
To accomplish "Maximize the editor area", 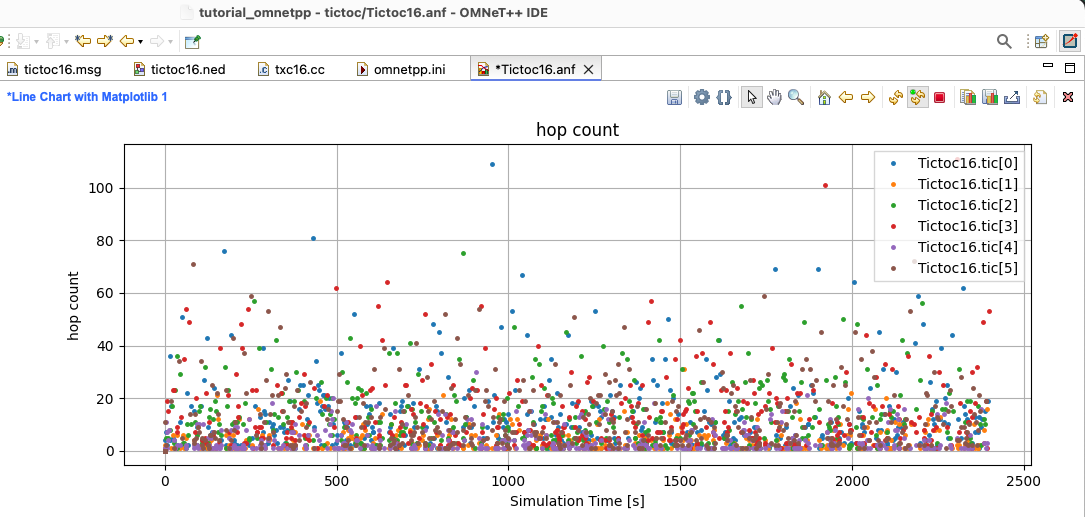I will (x=1070, y=68).
